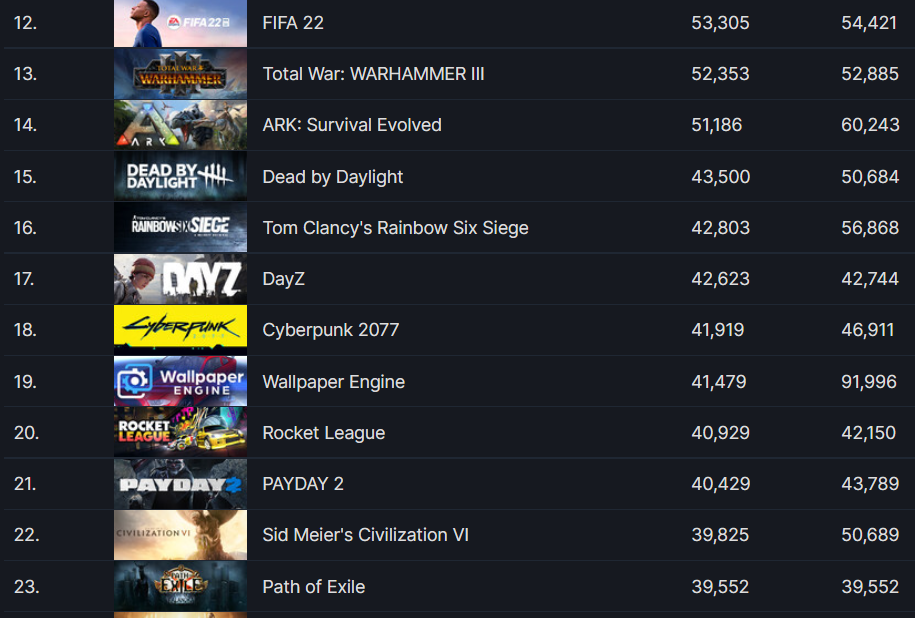Click the Wallpaper Engine title link
This screenshot has width=915, height=618.
pyautogui.click(x=333, y=382)
